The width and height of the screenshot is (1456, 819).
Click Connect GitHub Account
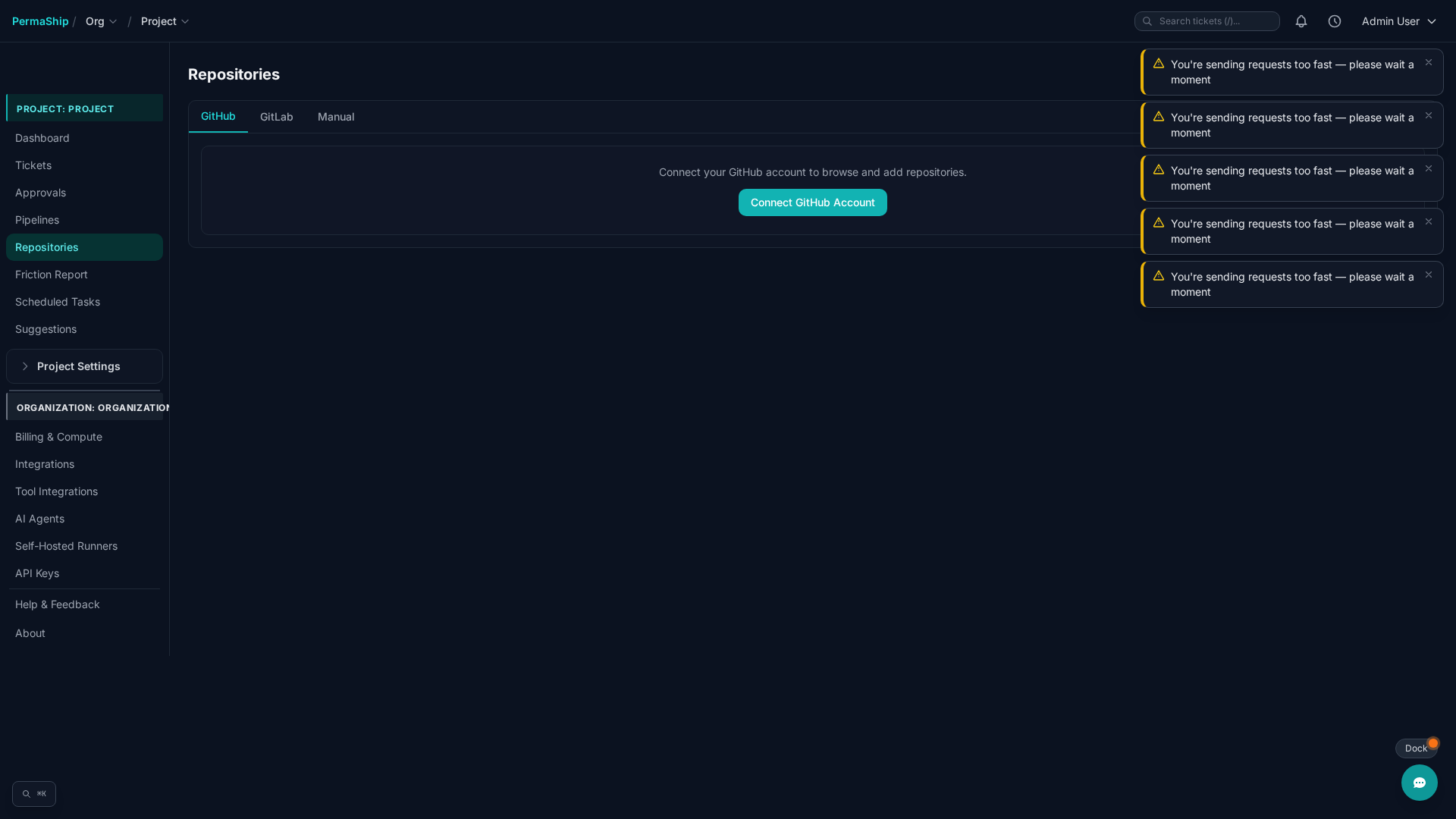[x=812, y=202]
